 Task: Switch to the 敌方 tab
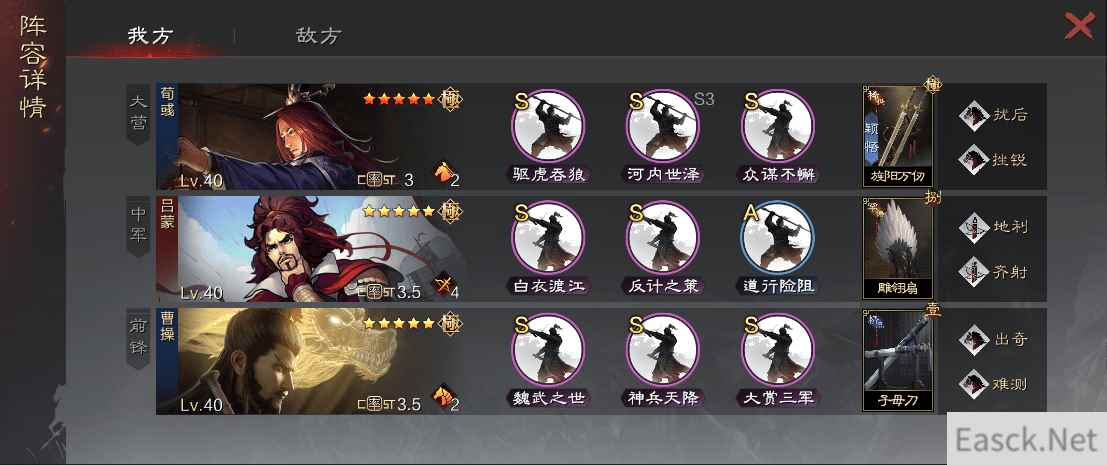[x=318, y=36]
